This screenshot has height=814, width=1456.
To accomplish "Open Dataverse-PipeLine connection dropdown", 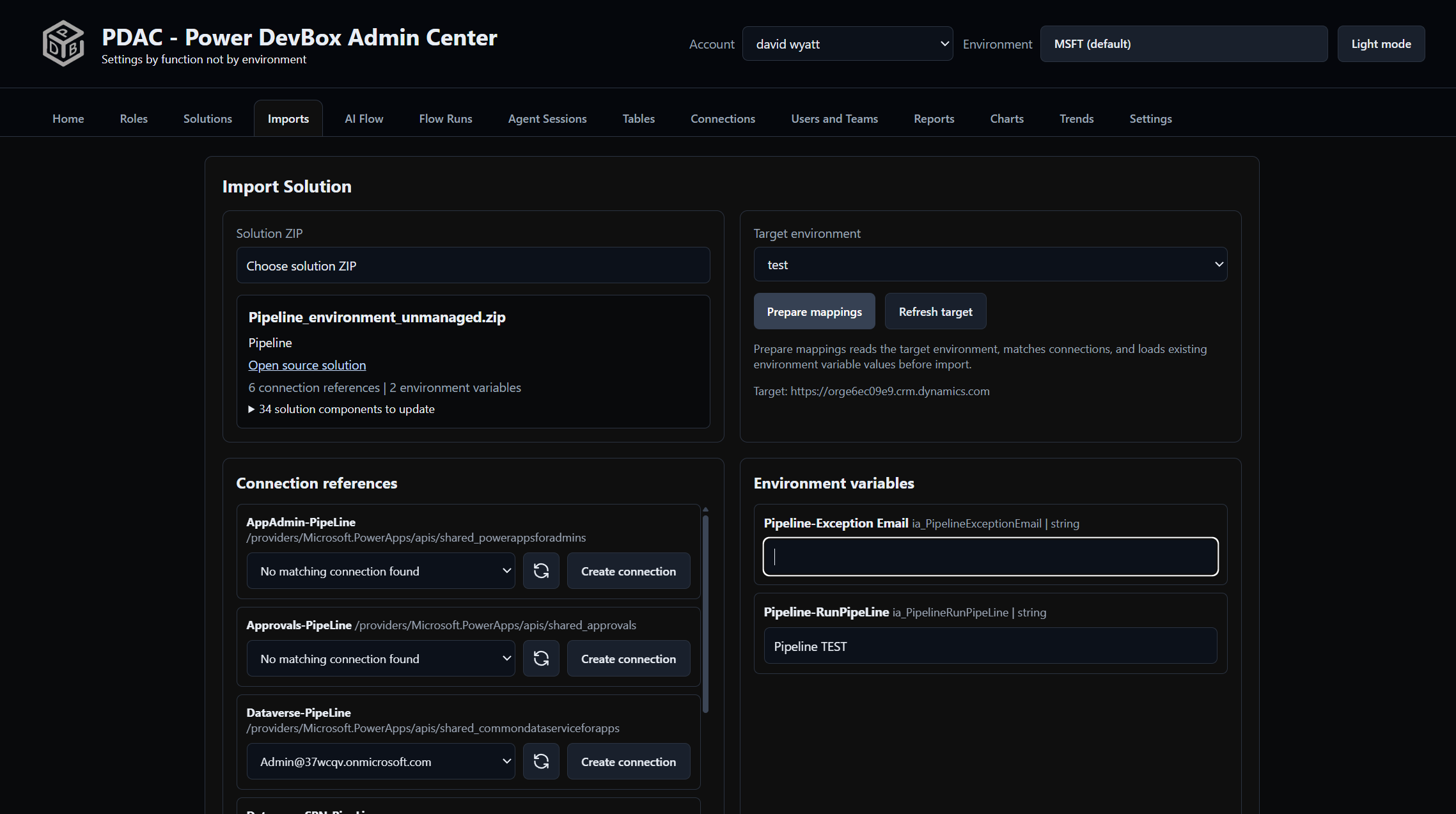I will (380, 762).
